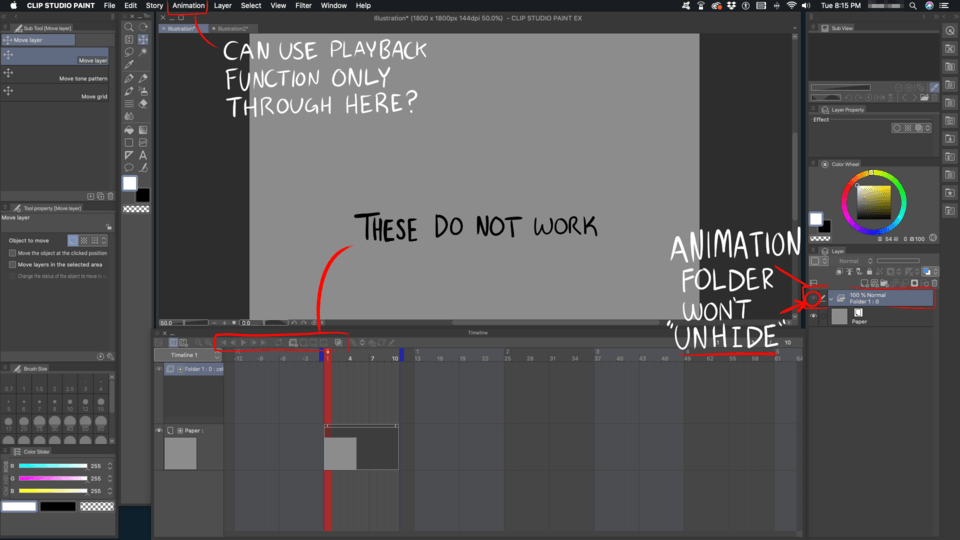Expand Folder 1 track in timeline
This screenshot has width=960, height=540.
(180, 369)
